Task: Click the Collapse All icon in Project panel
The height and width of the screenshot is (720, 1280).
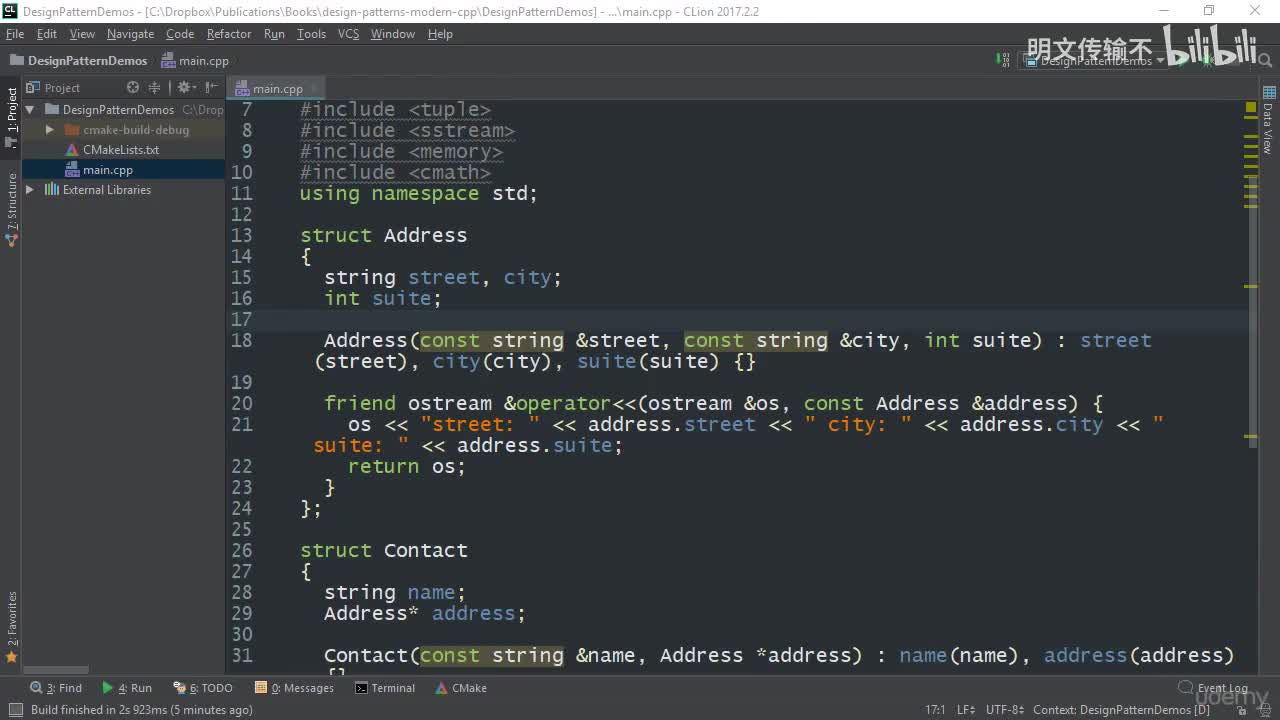Action: tap(154, 88)
